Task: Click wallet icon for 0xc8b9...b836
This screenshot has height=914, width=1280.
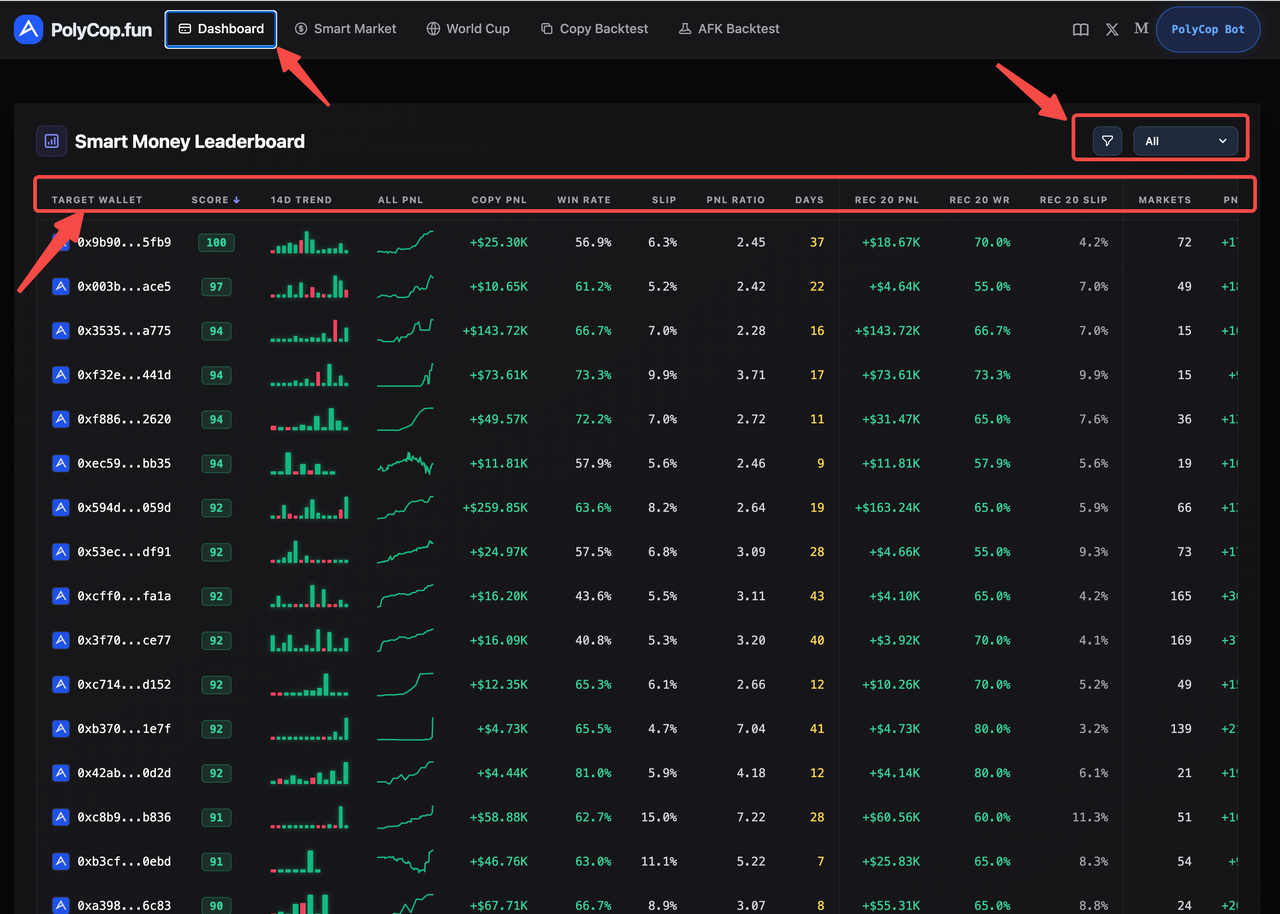Action: coord(61,817)
